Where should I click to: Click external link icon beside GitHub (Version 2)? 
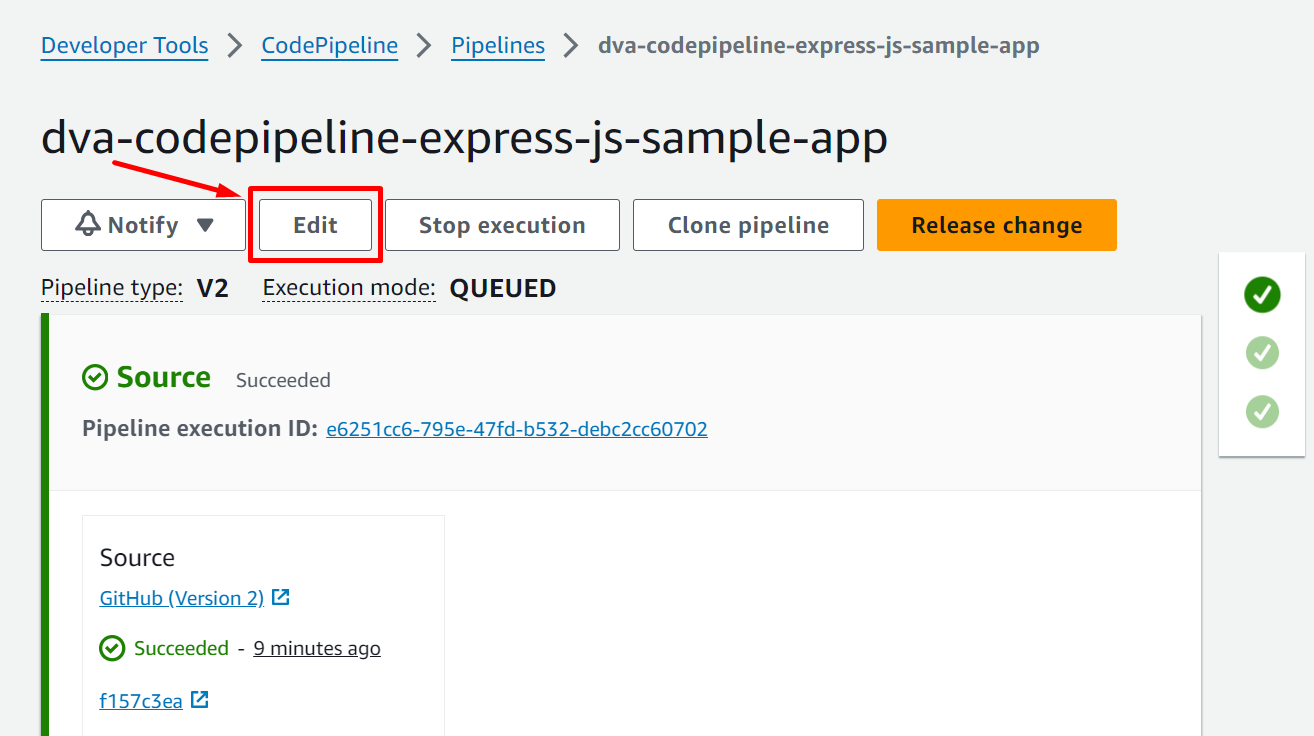point(281,597)
